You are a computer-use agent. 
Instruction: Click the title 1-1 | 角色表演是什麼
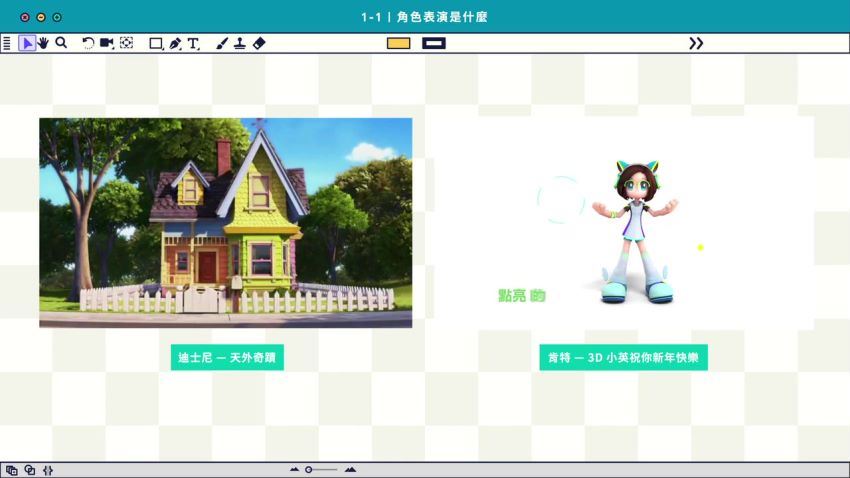click(x=424, y=17)
